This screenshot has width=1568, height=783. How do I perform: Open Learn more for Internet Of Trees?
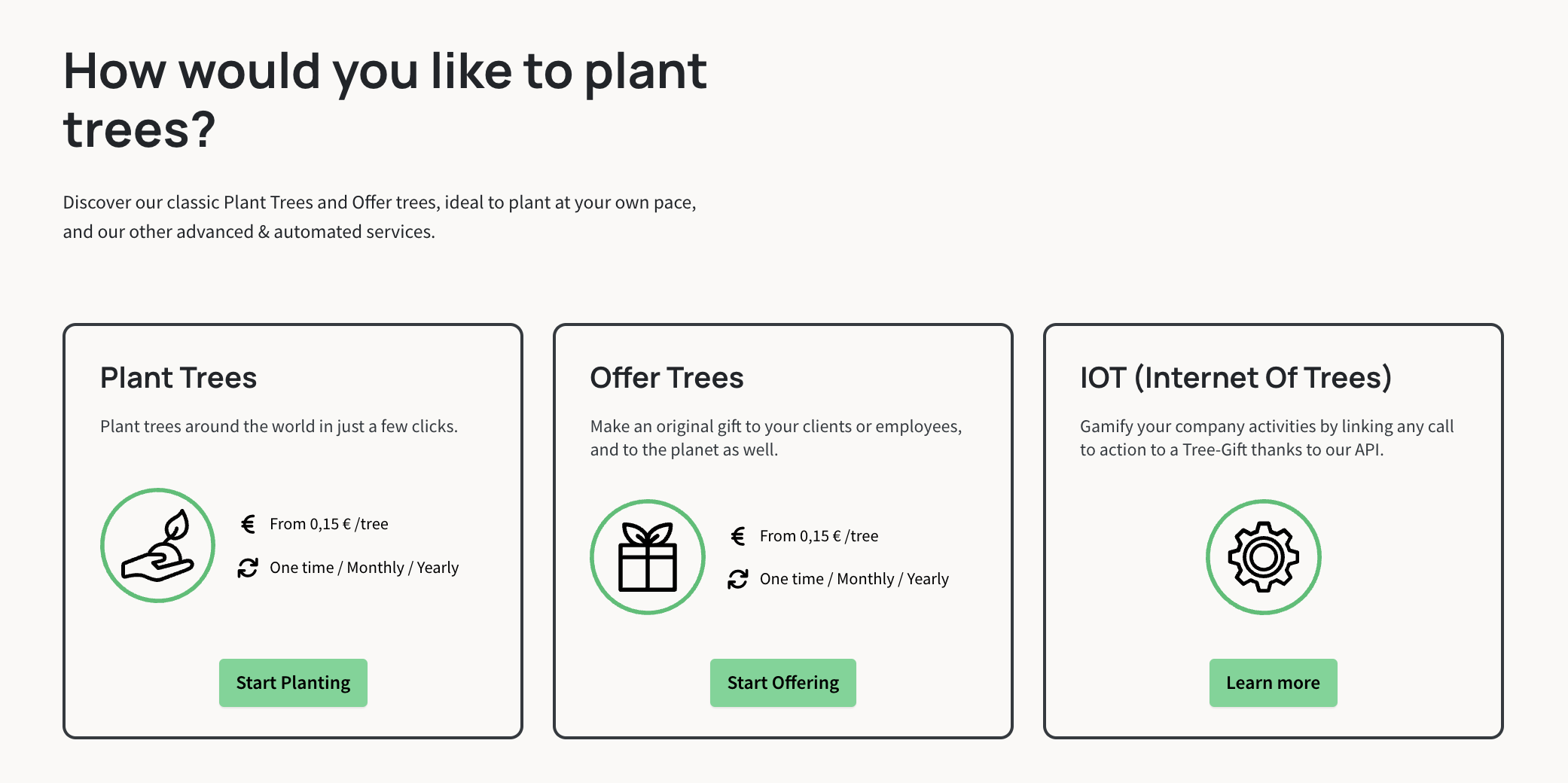pos(1273,683)
